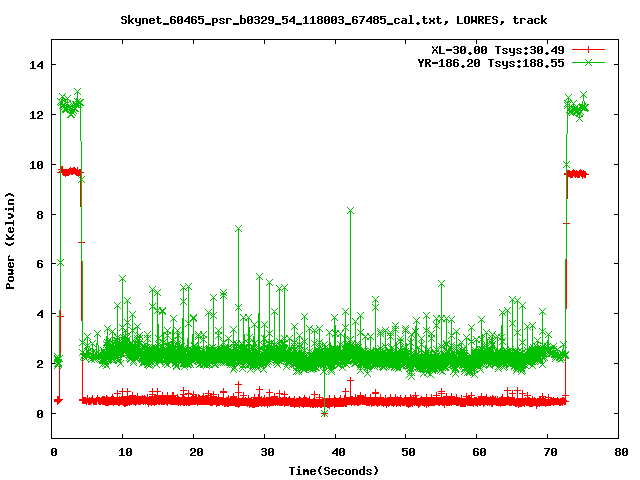Click the red legend line sample
The height and width of the screenshot is (480, 640).
point(588,50)
